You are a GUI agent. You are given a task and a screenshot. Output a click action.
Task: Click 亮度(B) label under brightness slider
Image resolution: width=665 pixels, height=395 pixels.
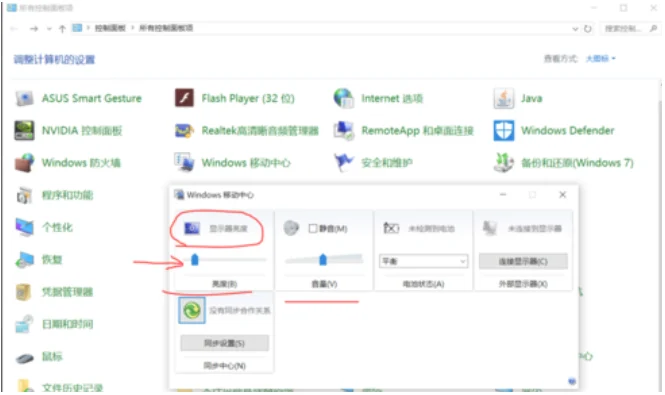(224, 284)
